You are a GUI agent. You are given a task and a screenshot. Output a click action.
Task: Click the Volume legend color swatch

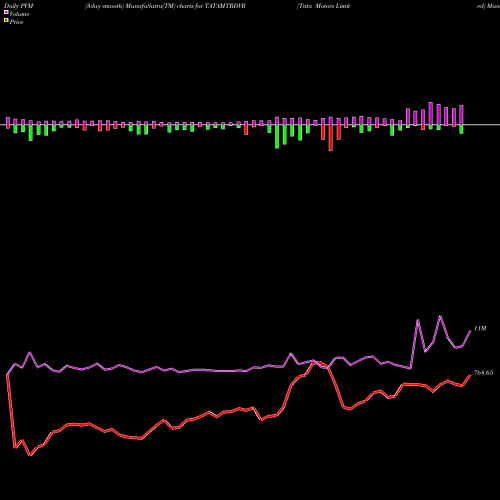point(6,12)
